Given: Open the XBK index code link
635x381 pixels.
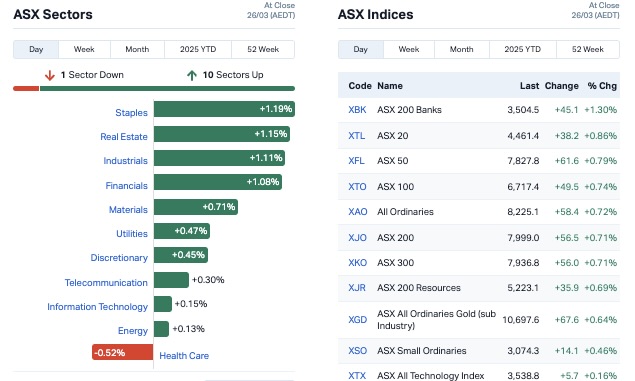Looking at the screenshot, I should 357,110.
